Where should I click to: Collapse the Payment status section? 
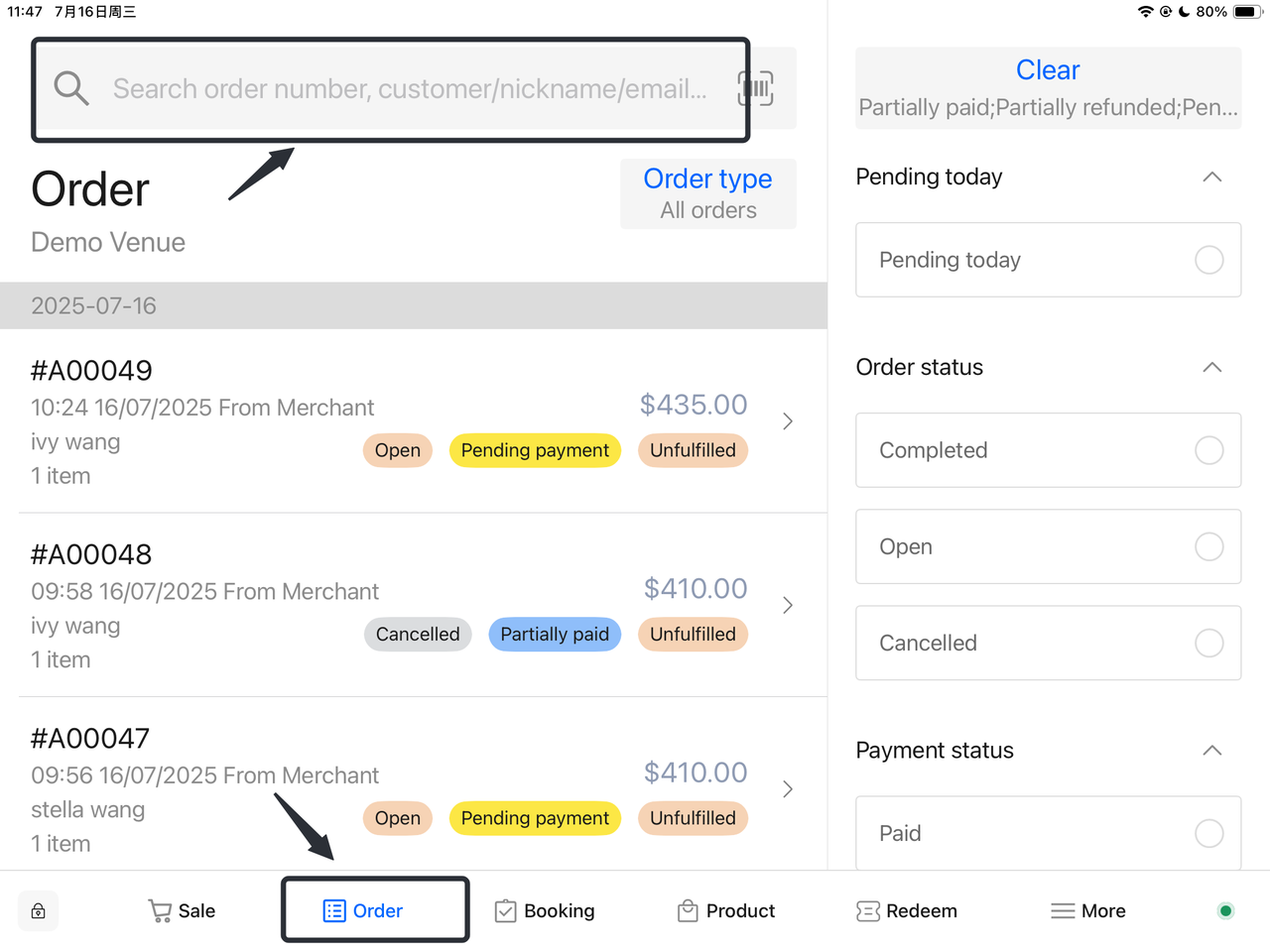point(1211,751)
